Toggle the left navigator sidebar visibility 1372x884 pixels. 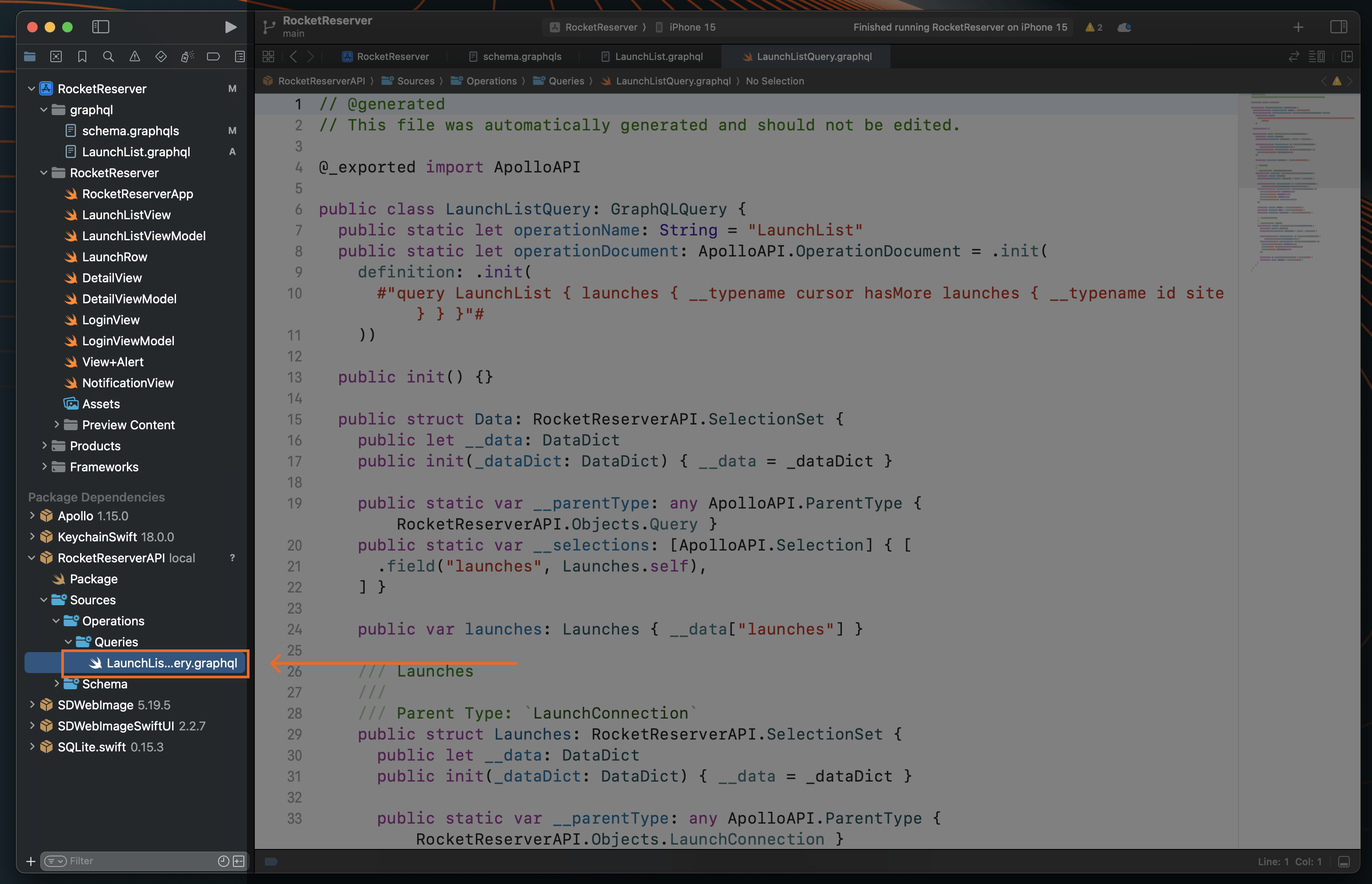101,26
